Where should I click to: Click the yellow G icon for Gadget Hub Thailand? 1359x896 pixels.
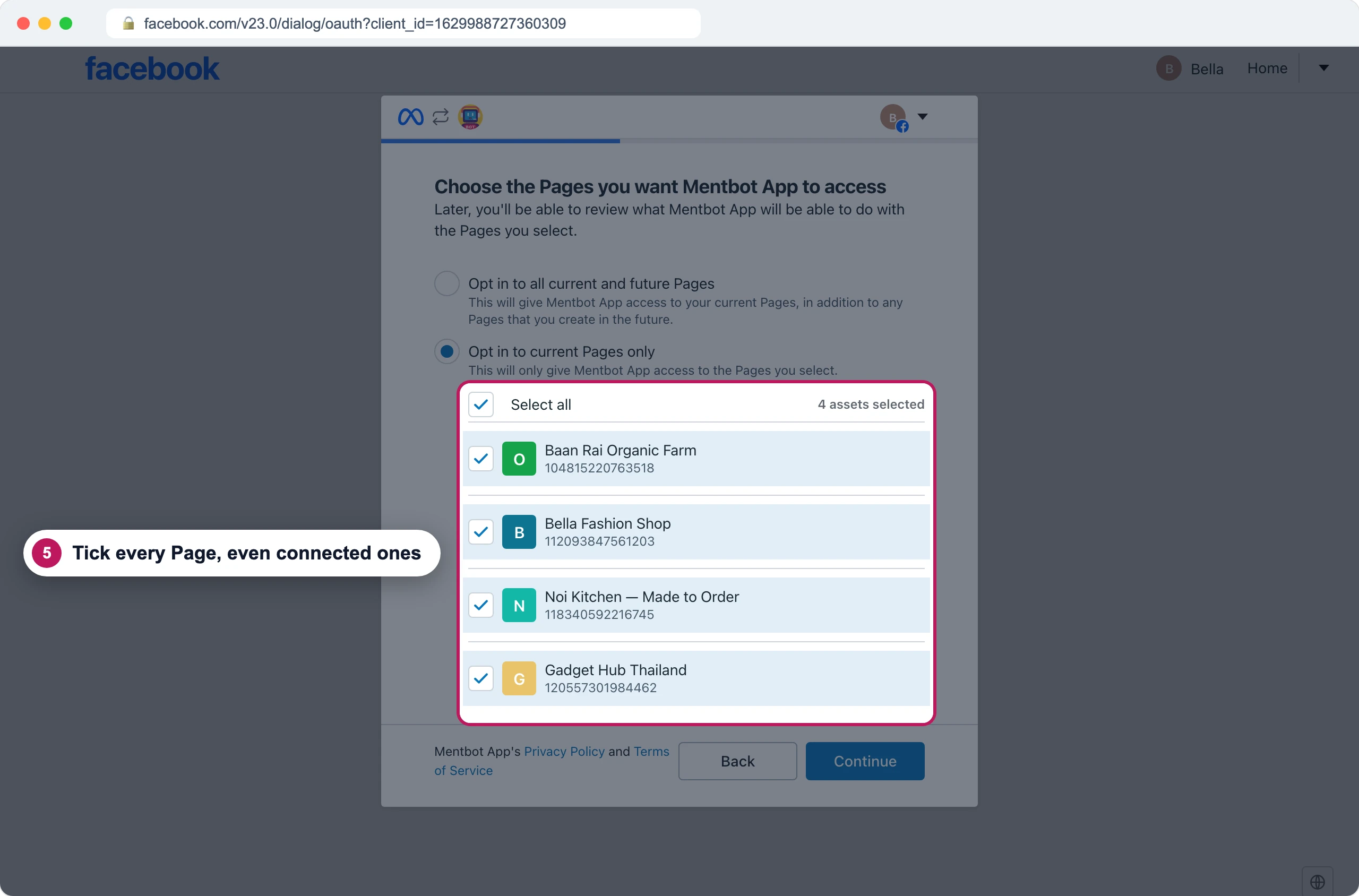click(519, 678)
